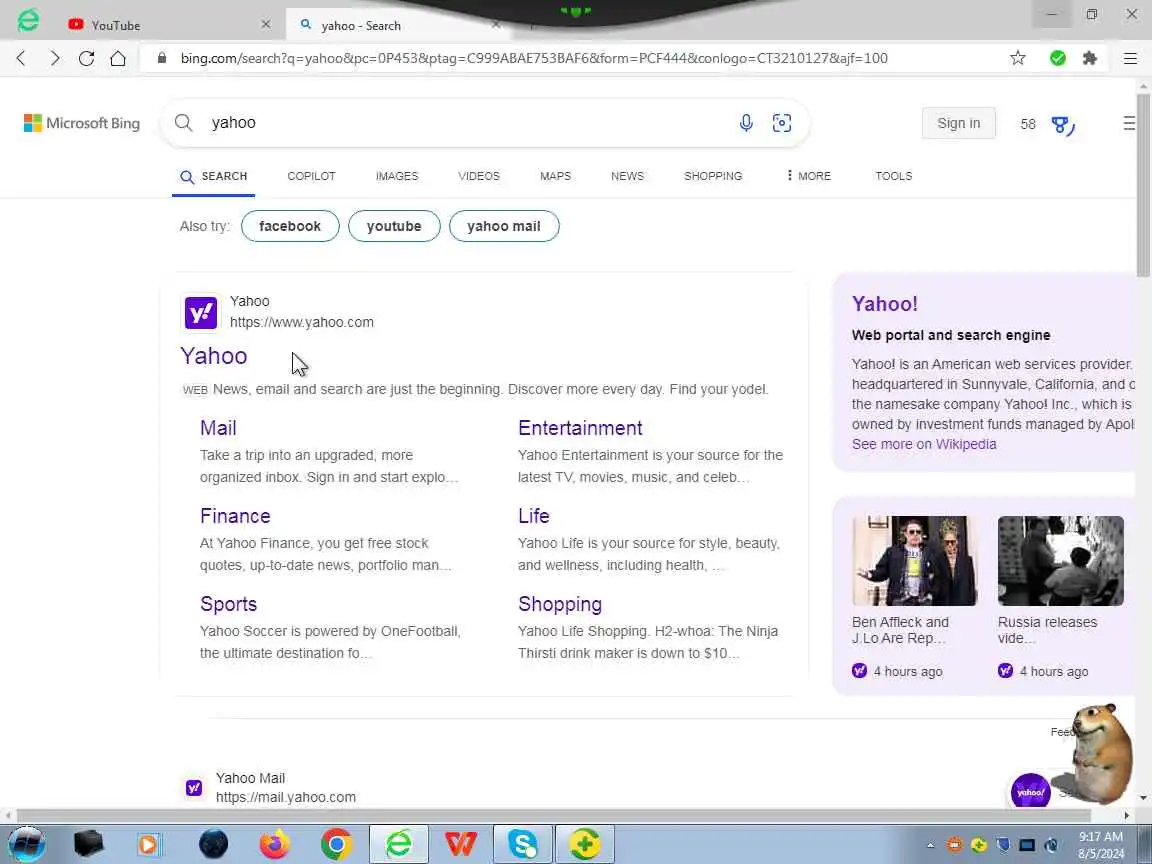Open the green plus taskbar application
This screenshot has width=1152, height=864.
coord(585,844)
